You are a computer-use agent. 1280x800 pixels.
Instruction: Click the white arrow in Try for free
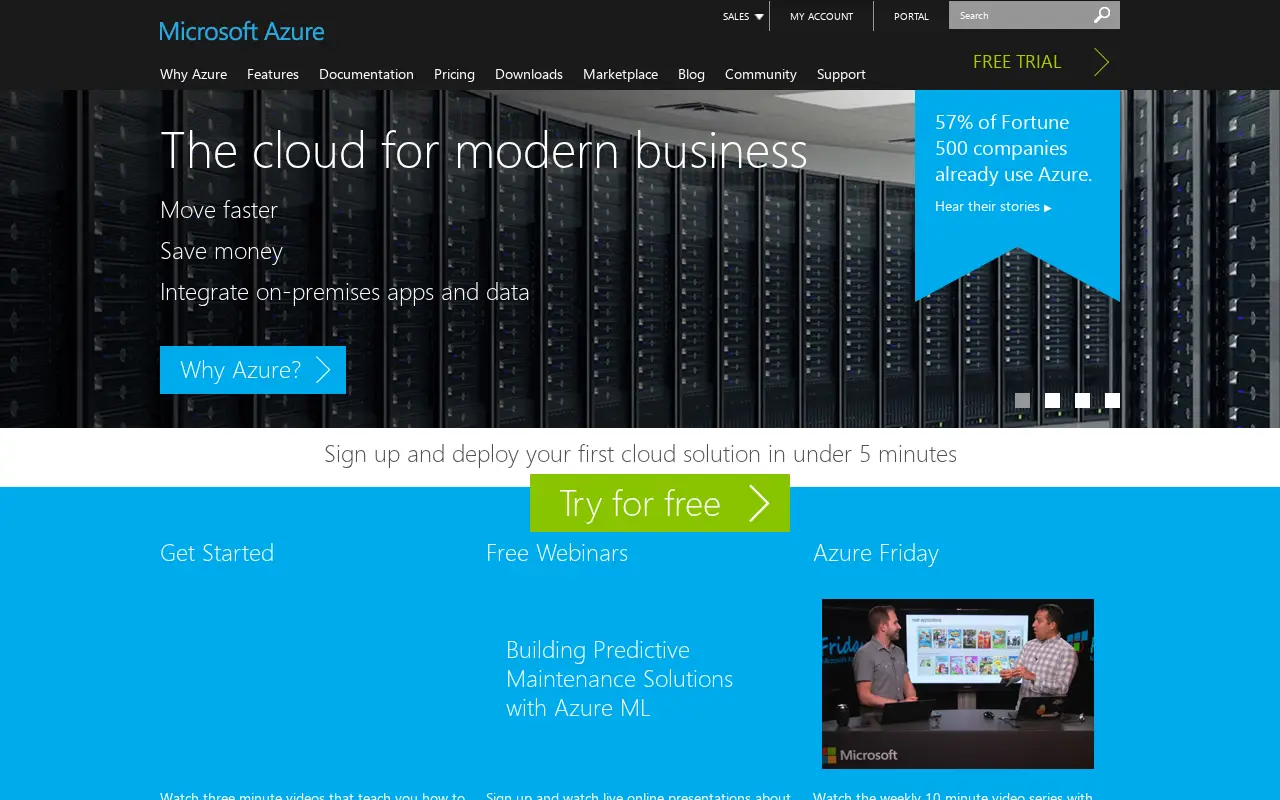(x=759, y=504)
